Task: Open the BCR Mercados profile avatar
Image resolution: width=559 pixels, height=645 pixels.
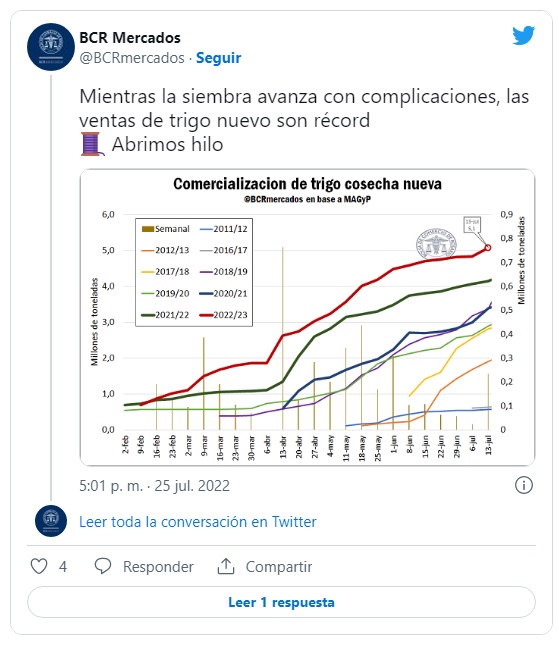Action: [51, 47]
